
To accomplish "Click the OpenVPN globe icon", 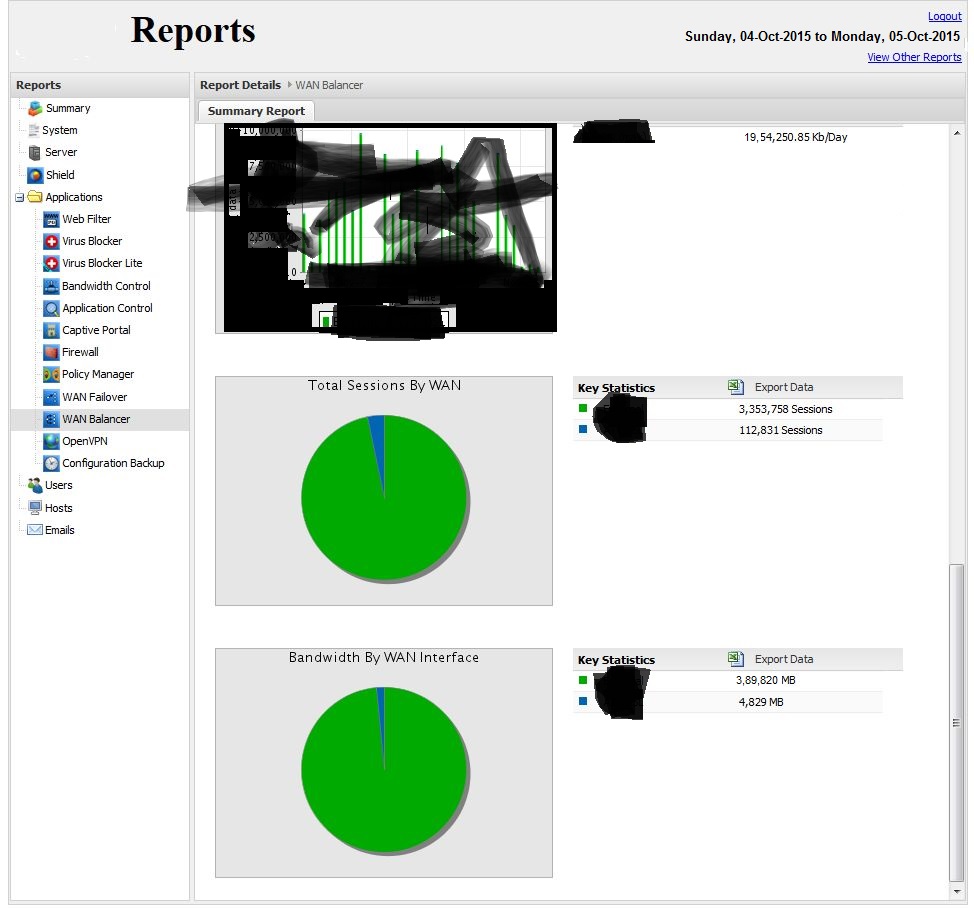I will point(52,441).
